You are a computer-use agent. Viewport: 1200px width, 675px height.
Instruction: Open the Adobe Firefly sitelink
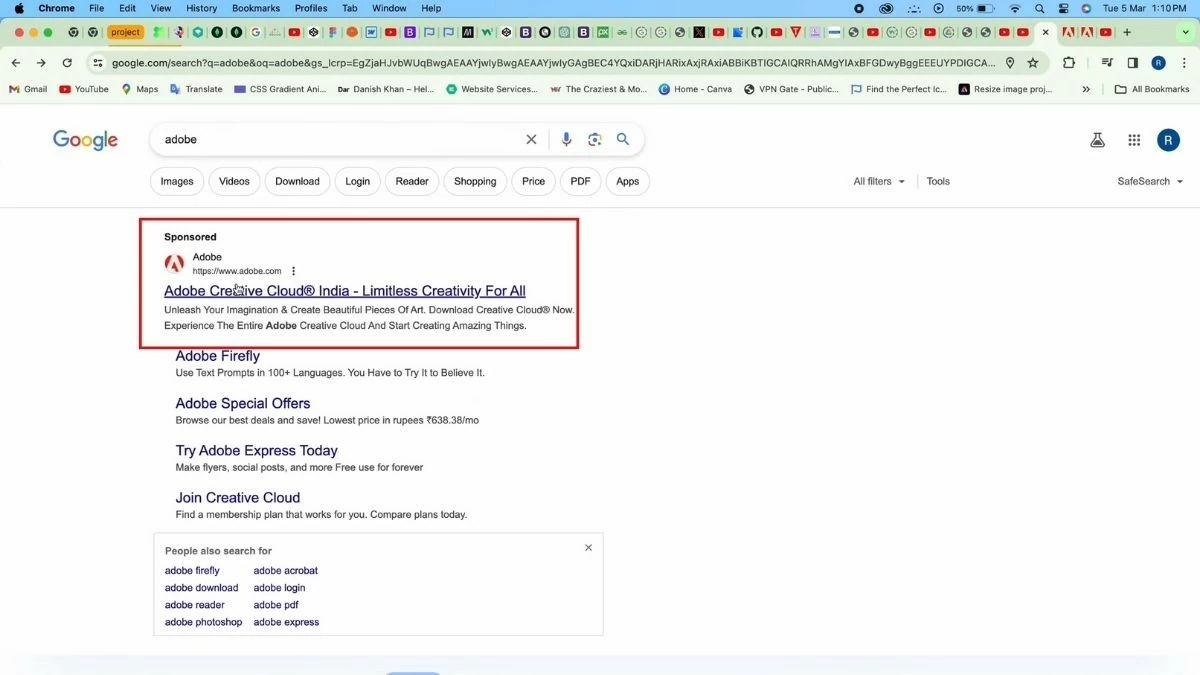point(217,356)
